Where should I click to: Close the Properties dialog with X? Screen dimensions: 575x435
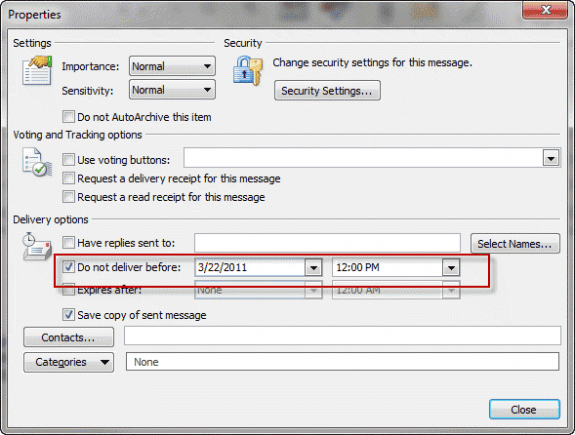(x=546, y=10)
